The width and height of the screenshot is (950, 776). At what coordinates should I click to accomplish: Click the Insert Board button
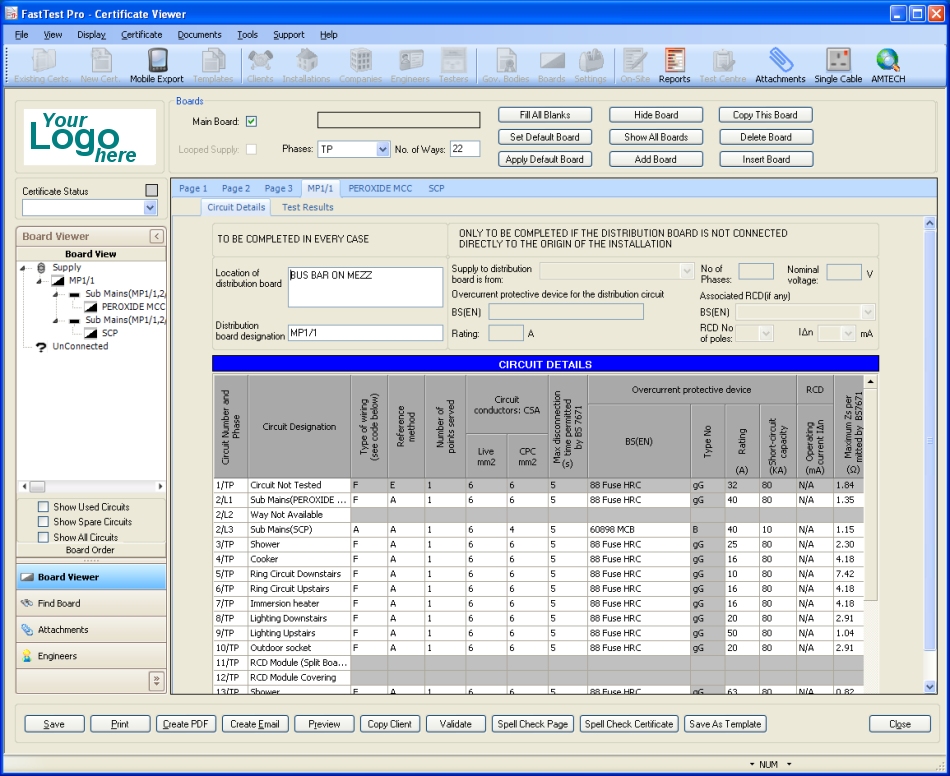click(x=766, y=159)
